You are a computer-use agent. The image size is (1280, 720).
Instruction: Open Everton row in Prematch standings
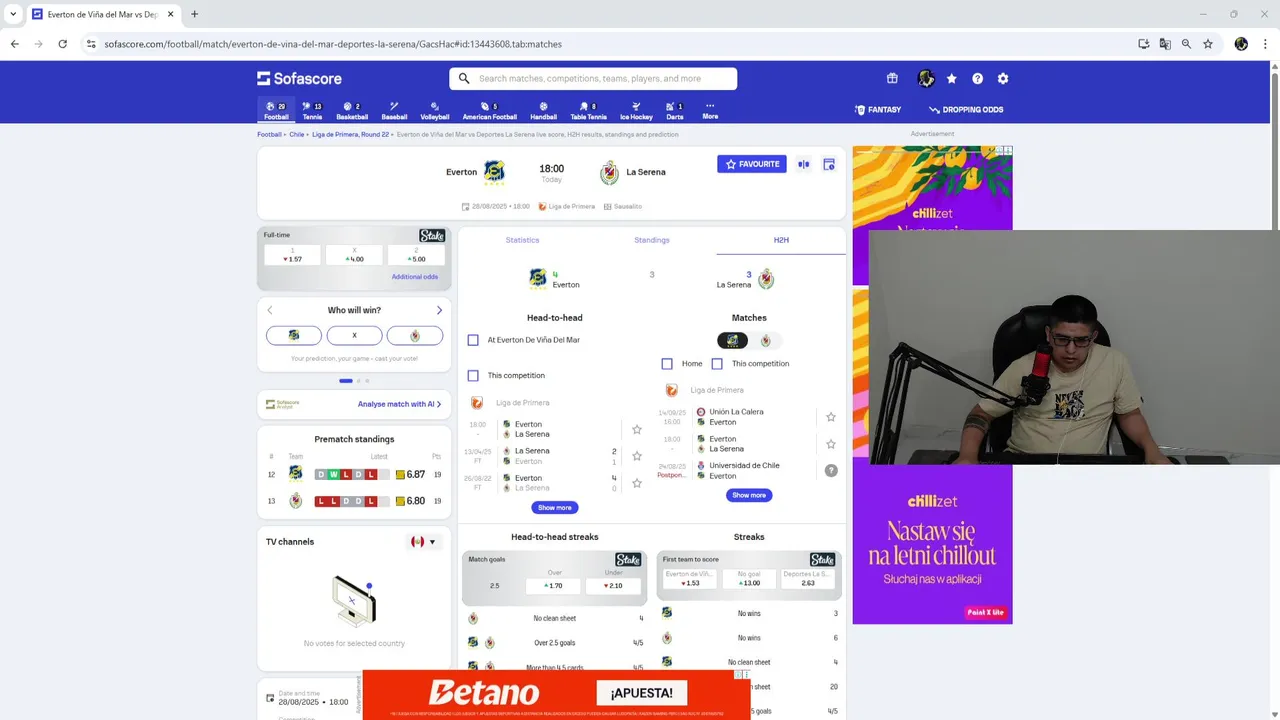click(354, 474)
